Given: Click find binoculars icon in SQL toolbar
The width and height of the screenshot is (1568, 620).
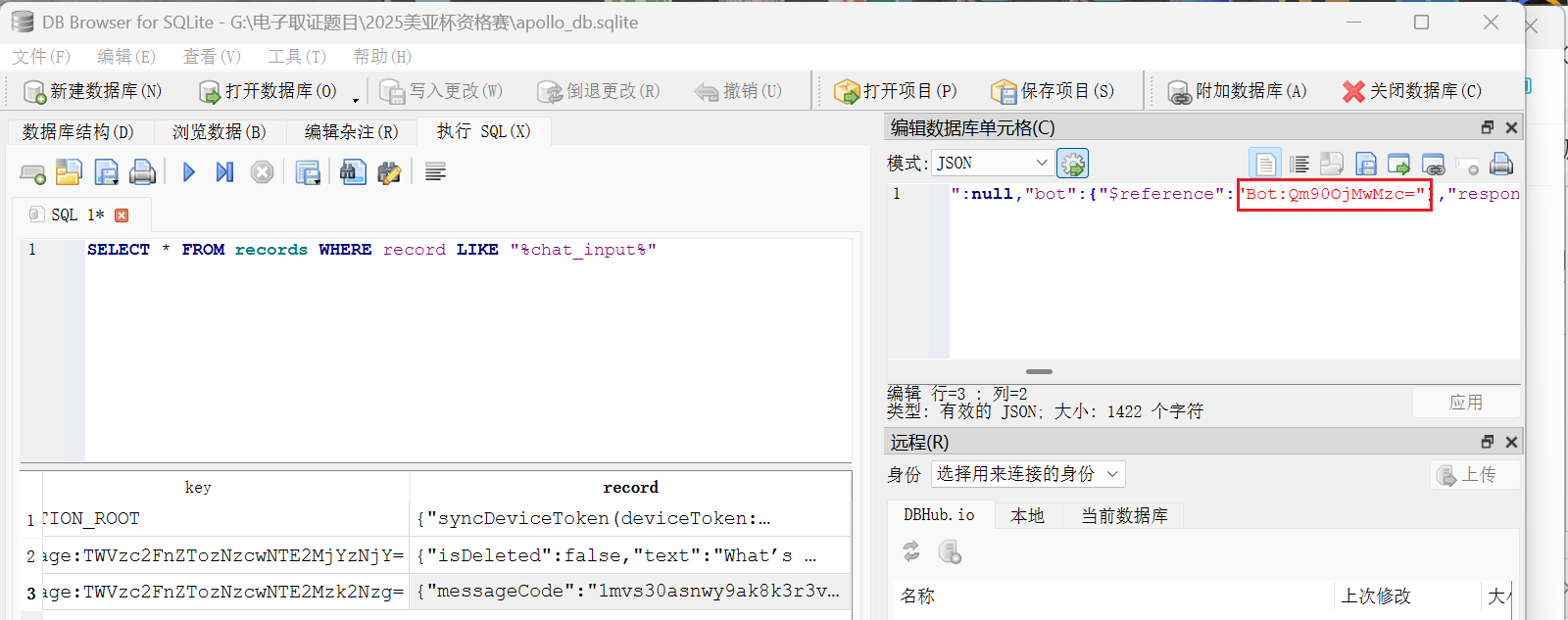Looking at the screenshot, I should (x=353, y=172).
